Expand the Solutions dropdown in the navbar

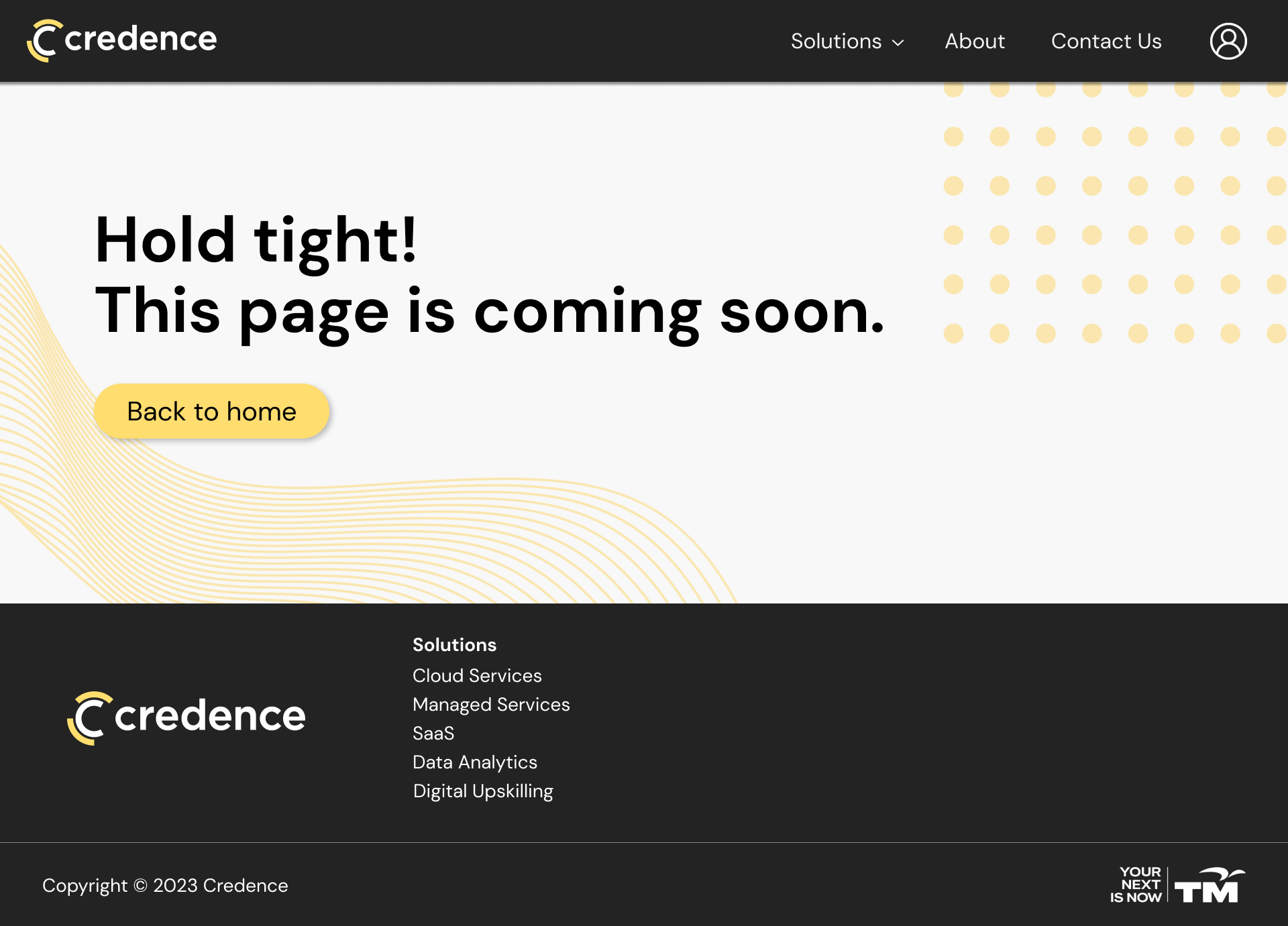pos(837,41)
